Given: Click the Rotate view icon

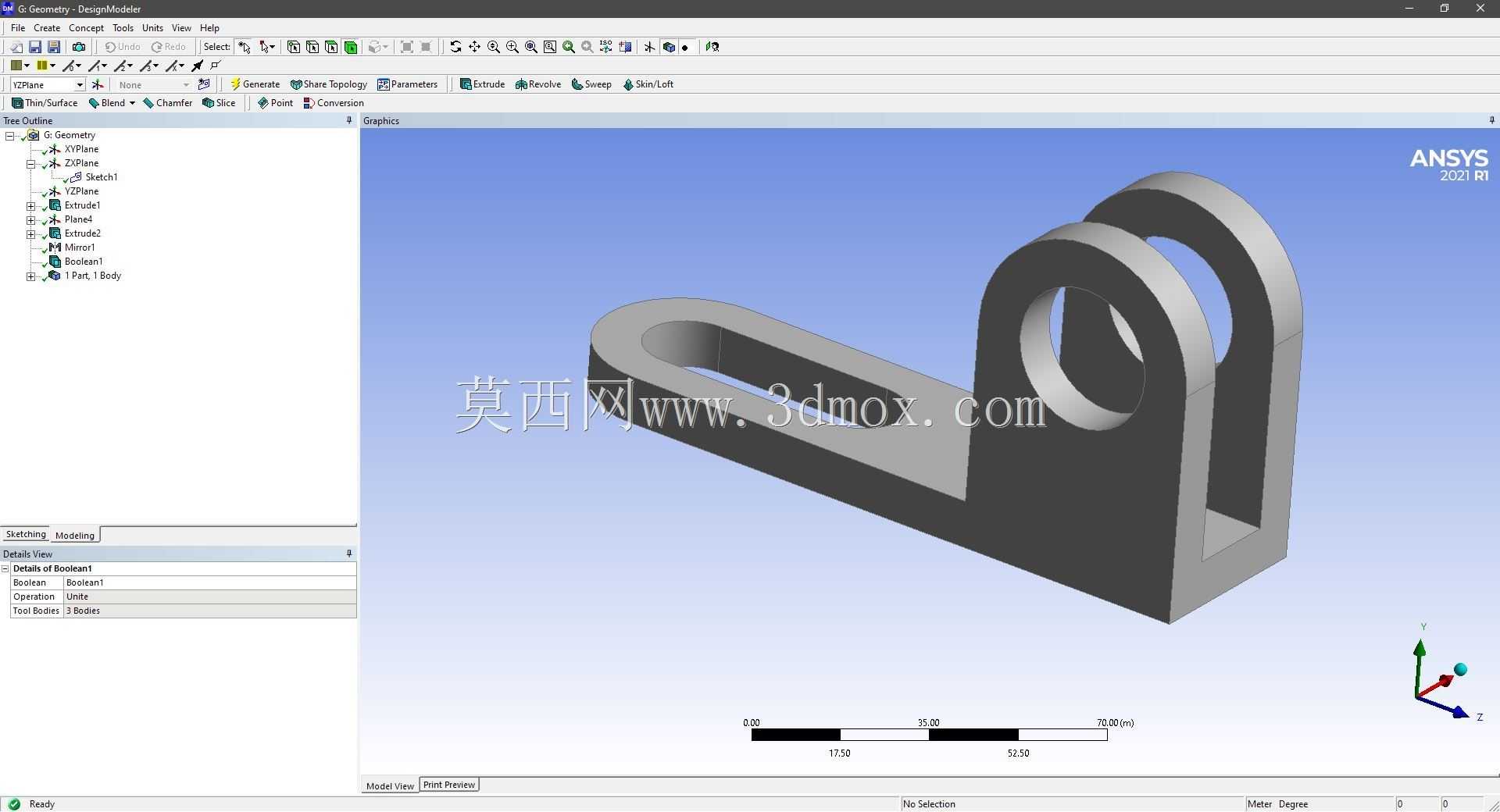Looking at the screenshot, I should pos(455,47).
